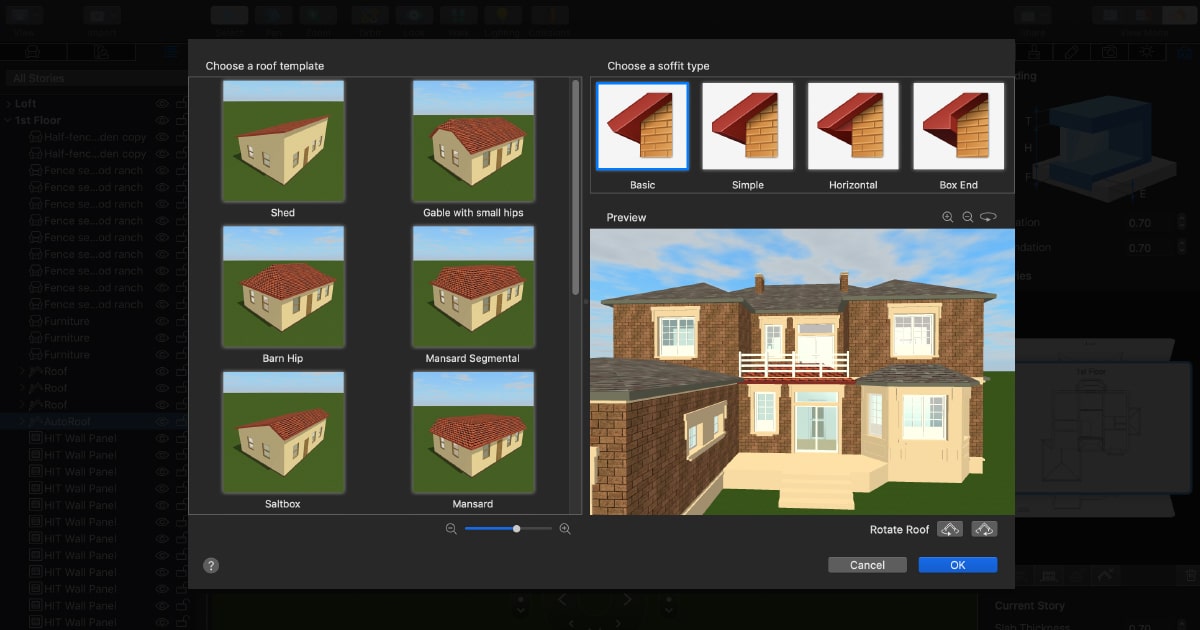The width and height of the screenshot is (1200, 630).
Task: Confirm roof settings with OK
Action: 957,565
